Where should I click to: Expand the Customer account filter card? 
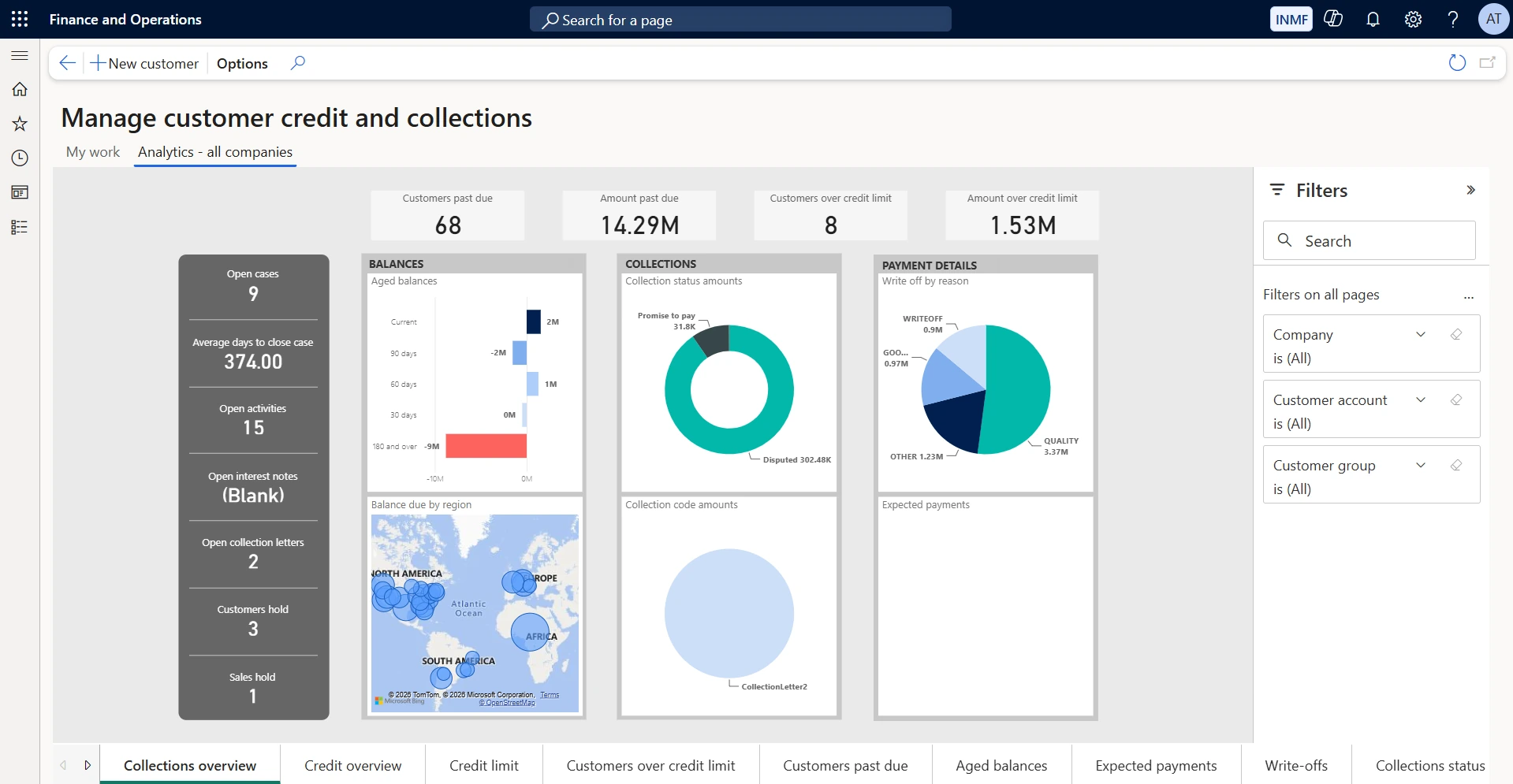pos(1421,399)
